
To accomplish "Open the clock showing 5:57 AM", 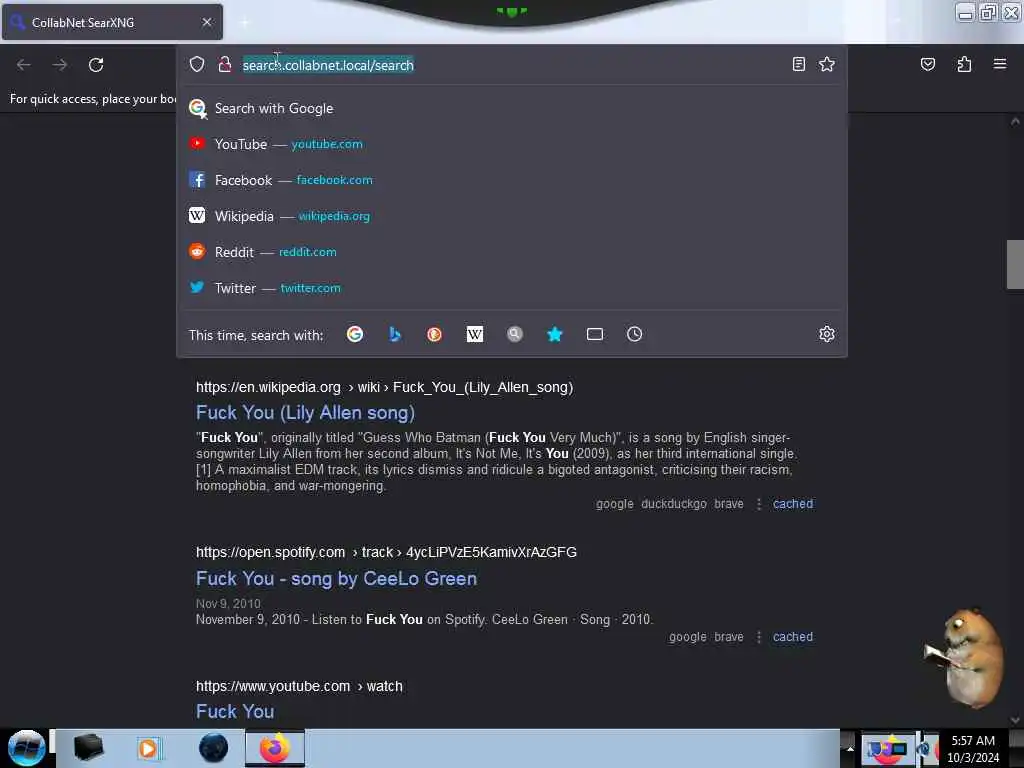I will [x=972, y=749].
